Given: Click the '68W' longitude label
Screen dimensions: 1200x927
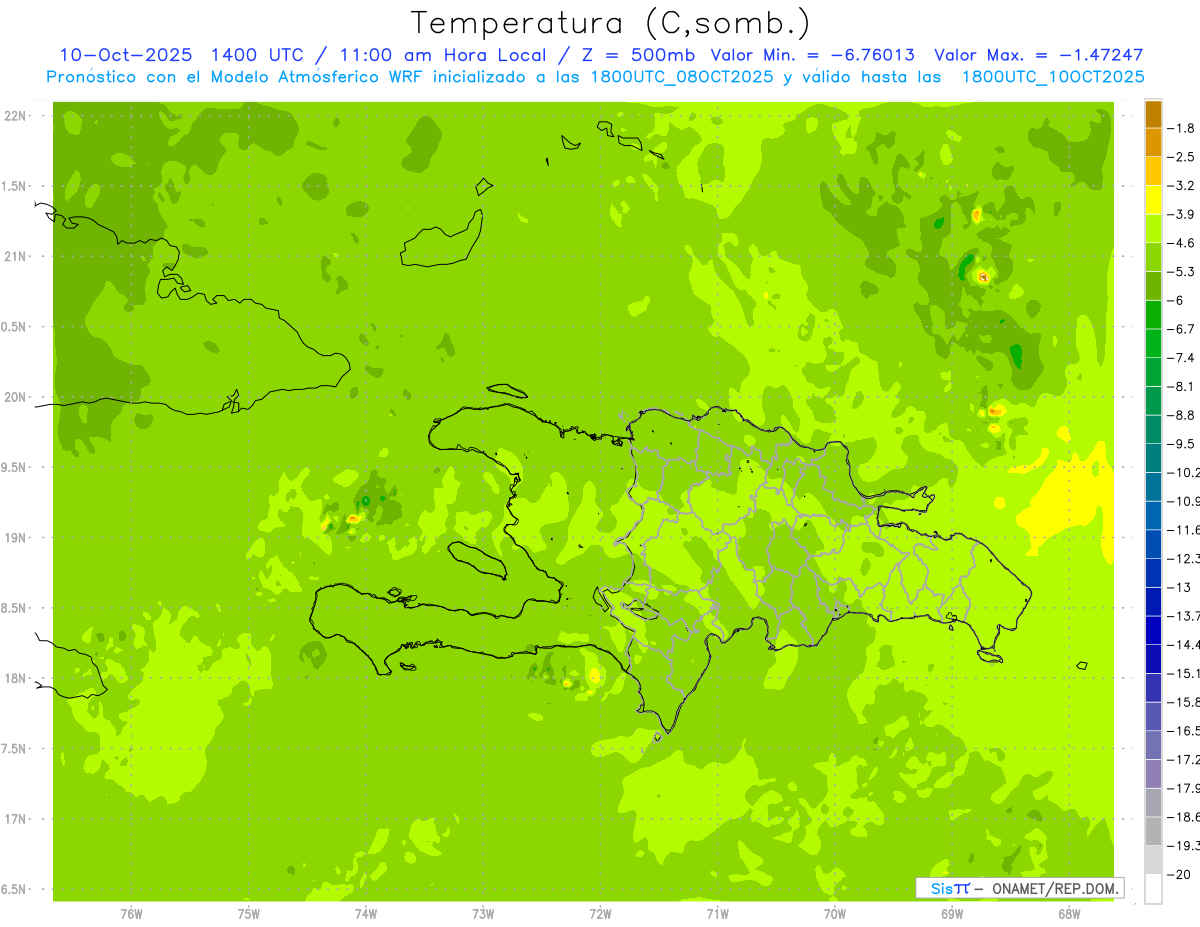Looking at the screenshot, I should tap(1069, 914).
